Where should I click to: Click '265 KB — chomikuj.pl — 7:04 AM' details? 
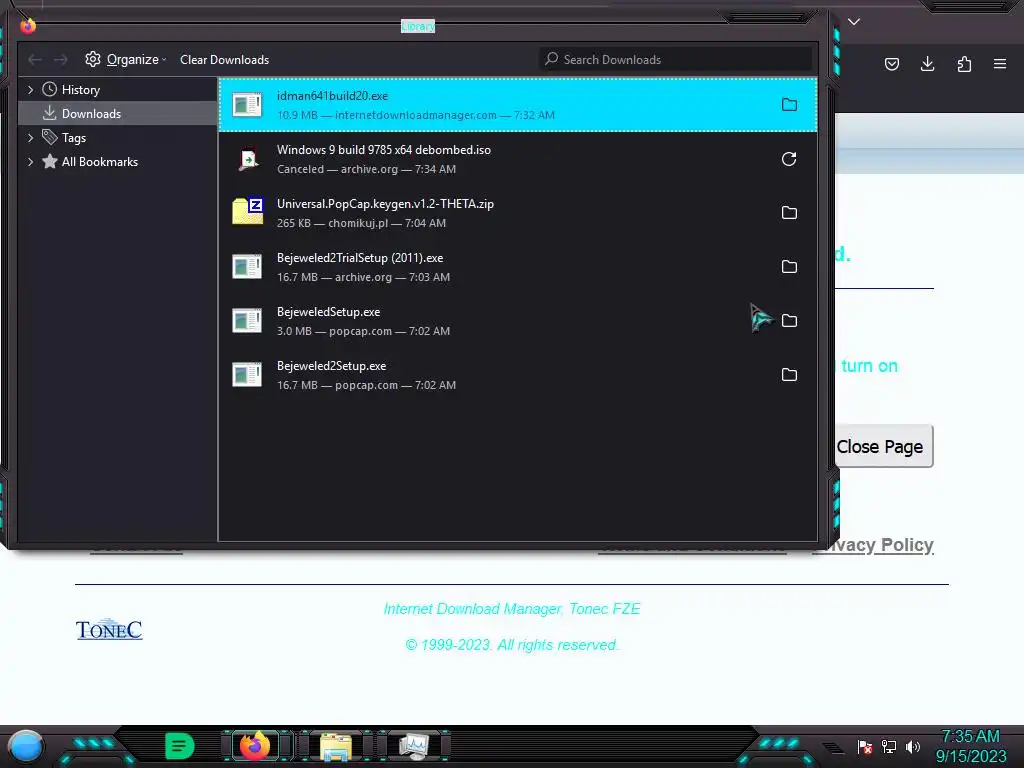361,223
